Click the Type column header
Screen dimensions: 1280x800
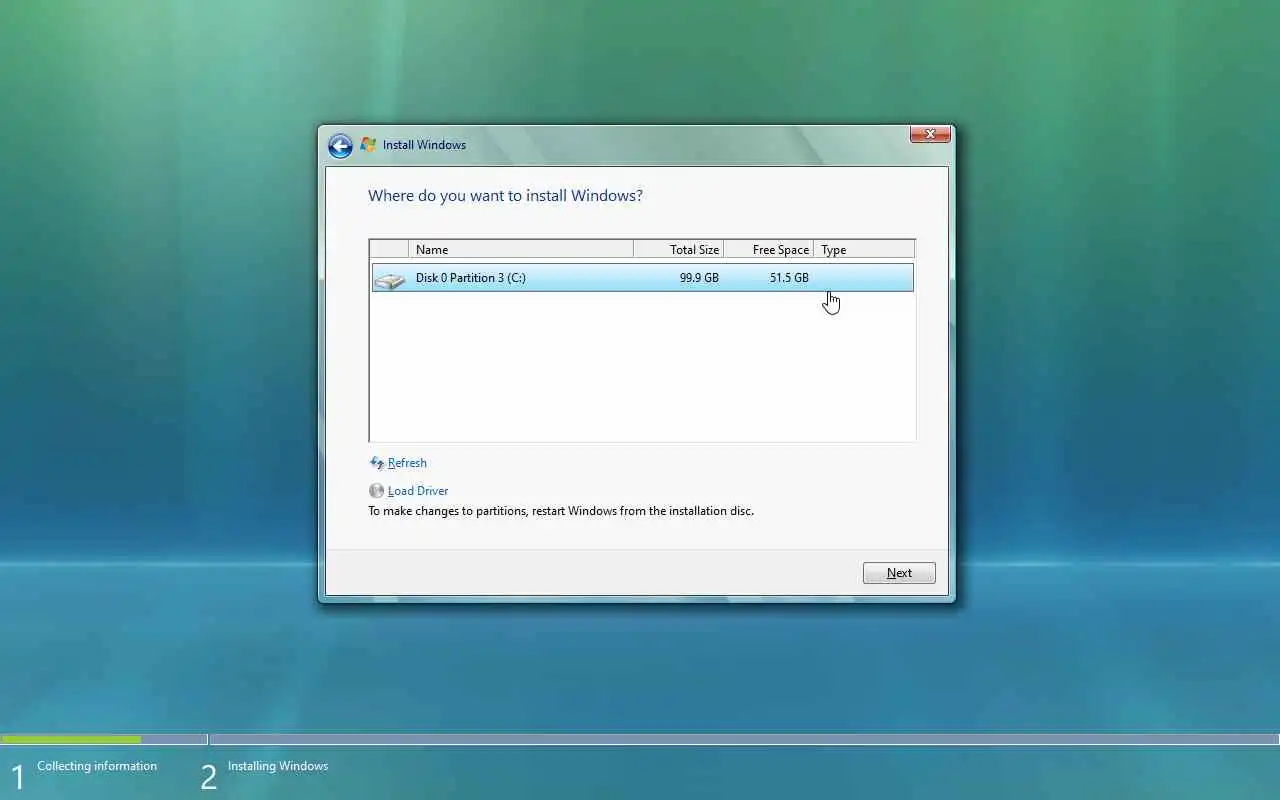tap(864, 250)
